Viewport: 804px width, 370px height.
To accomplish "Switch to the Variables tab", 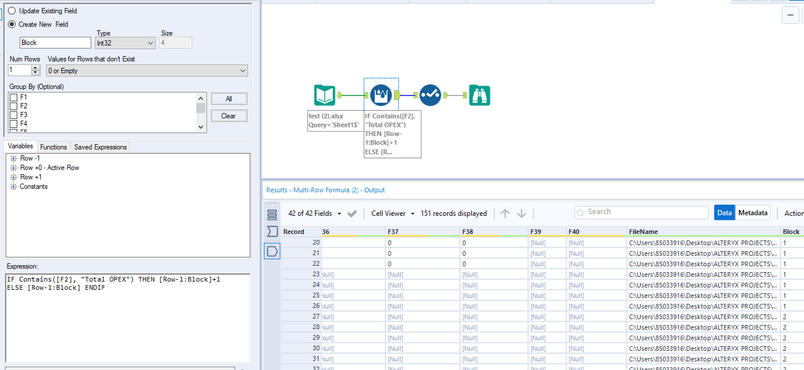I will click(21, 147).
